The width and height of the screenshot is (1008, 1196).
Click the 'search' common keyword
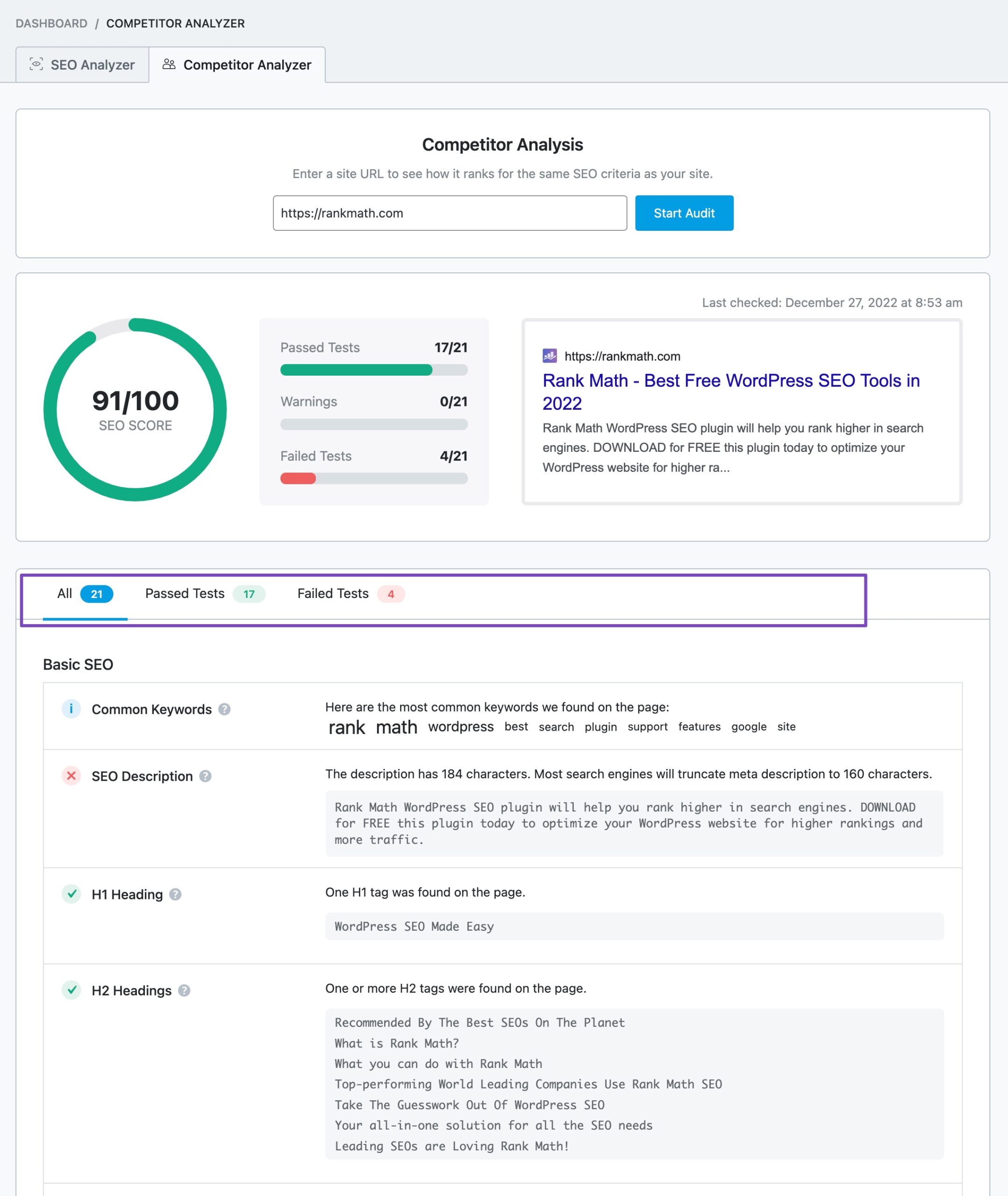click(556, 726)
